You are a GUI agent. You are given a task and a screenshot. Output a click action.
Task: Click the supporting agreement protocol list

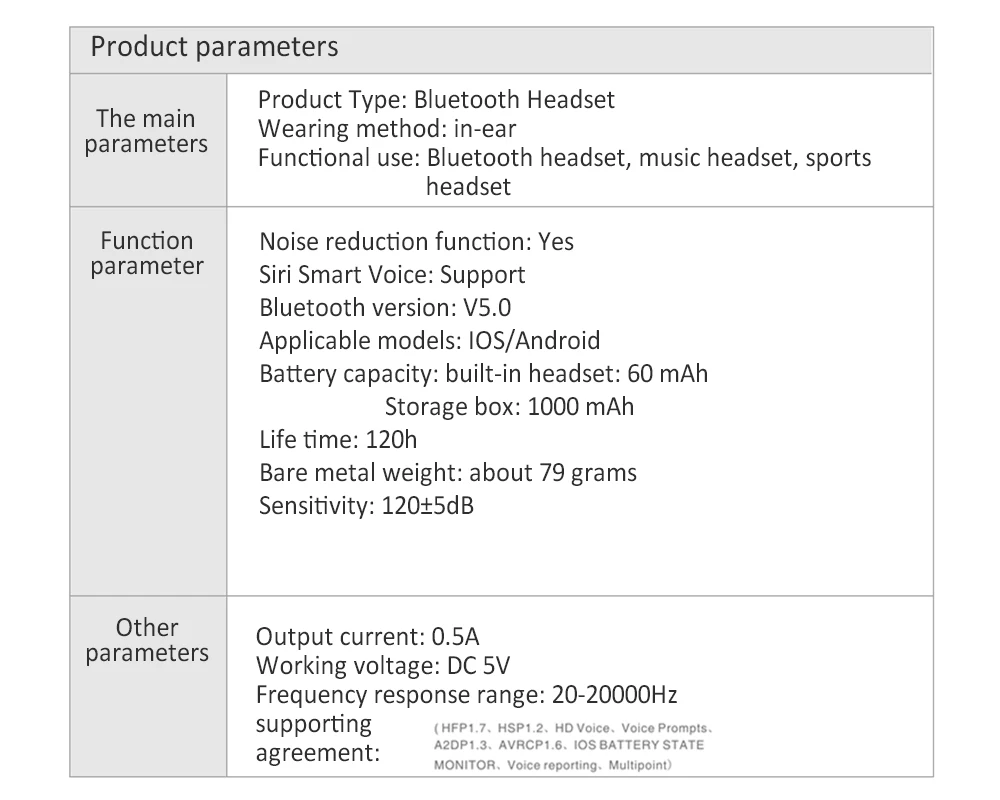coord(573,746)
